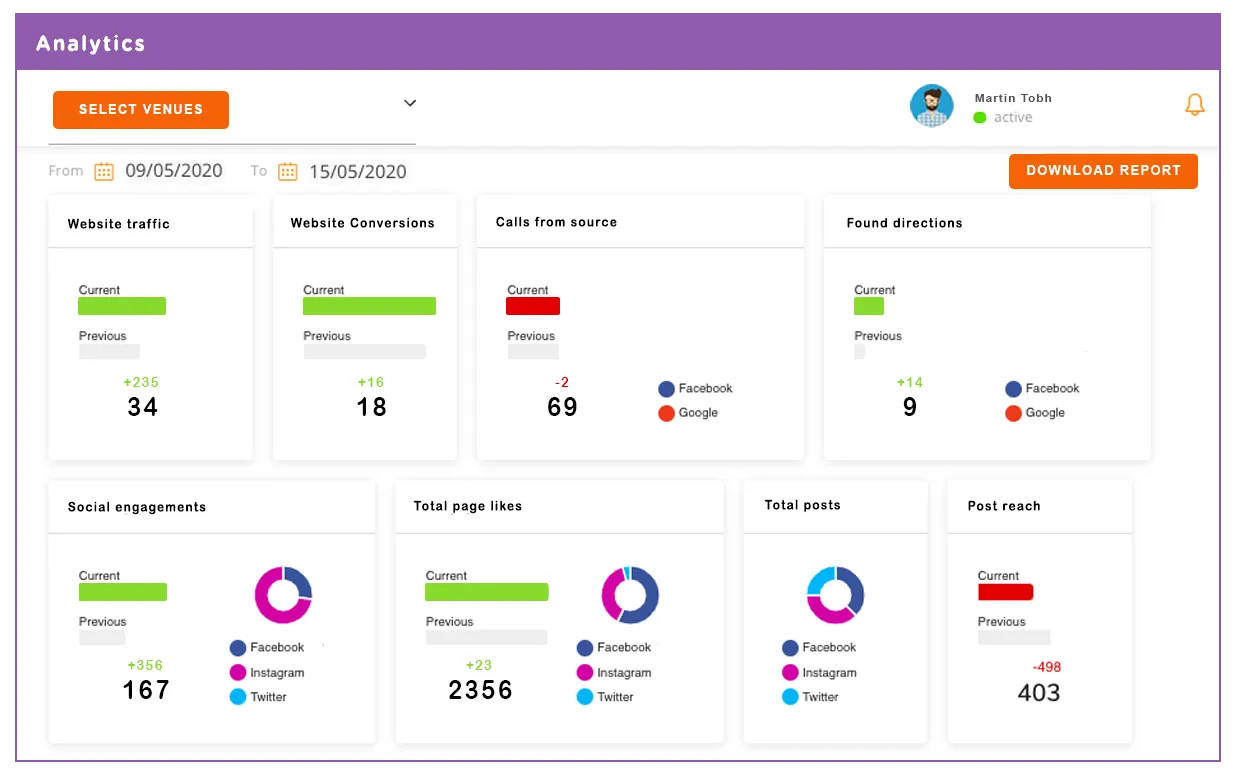Click the green Current bar in Website traffic
The image size is (1236, 774).
coord(121,306)
